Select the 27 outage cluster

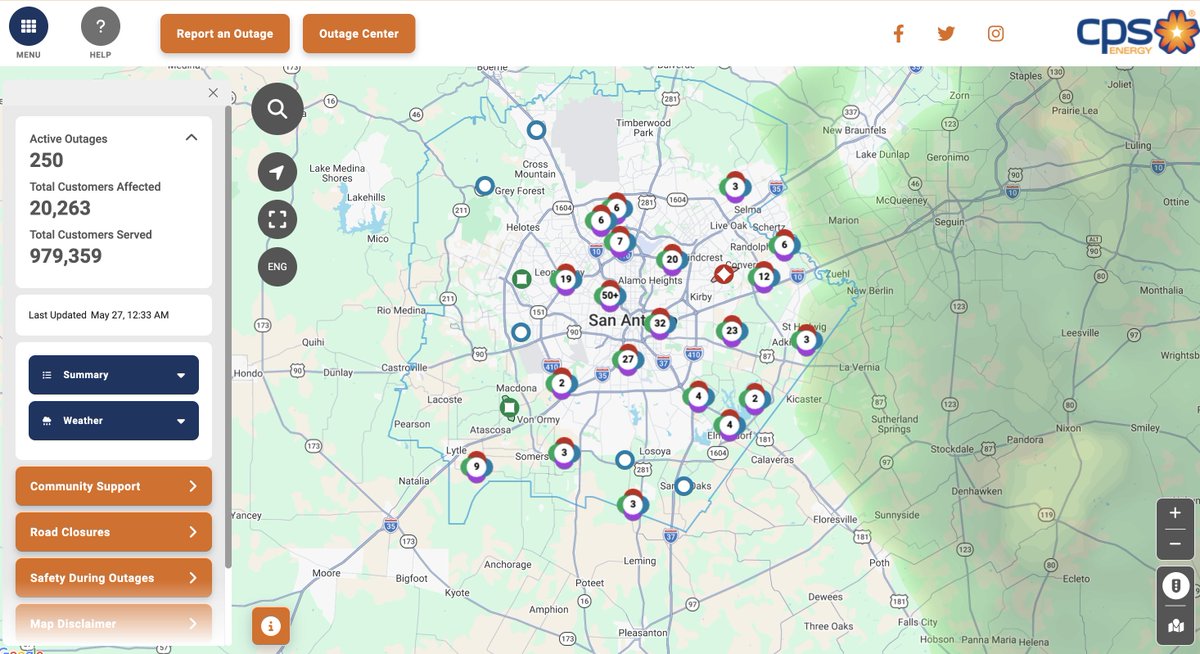[x=627, y=359]
